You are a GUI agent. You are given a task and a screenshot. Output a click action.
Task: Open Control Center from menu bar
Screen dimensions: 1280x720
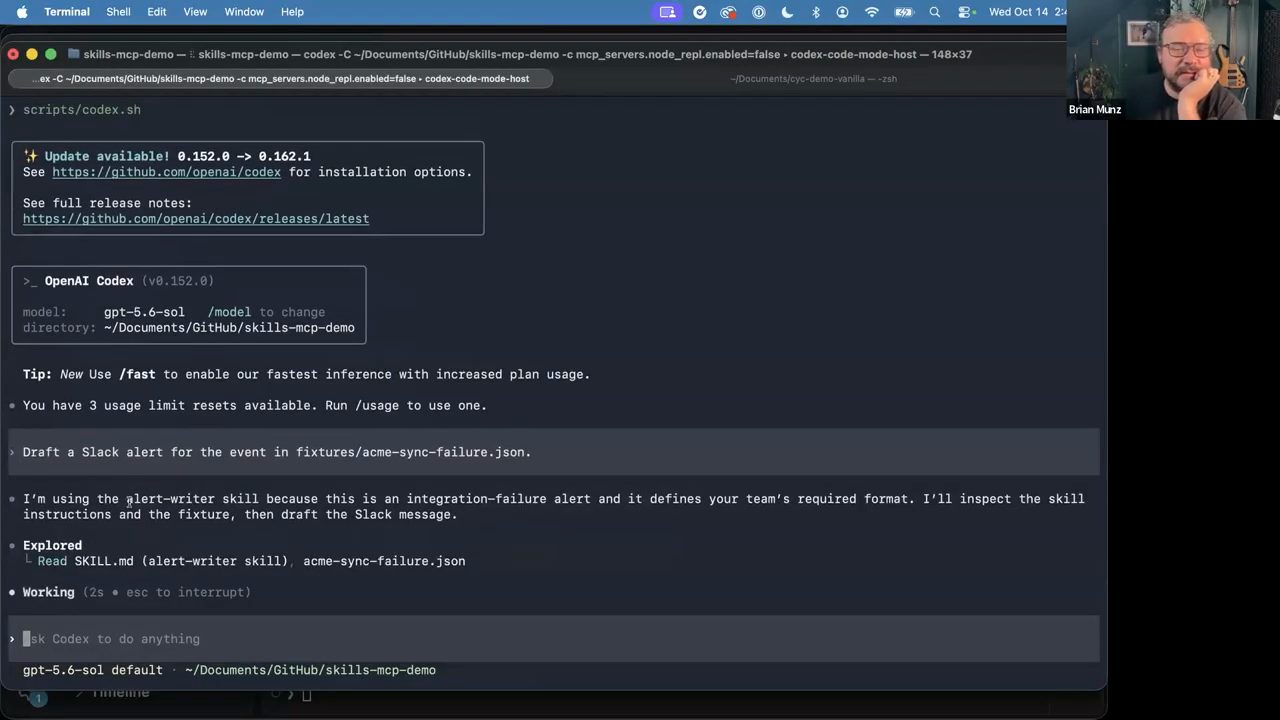(964, 12)
